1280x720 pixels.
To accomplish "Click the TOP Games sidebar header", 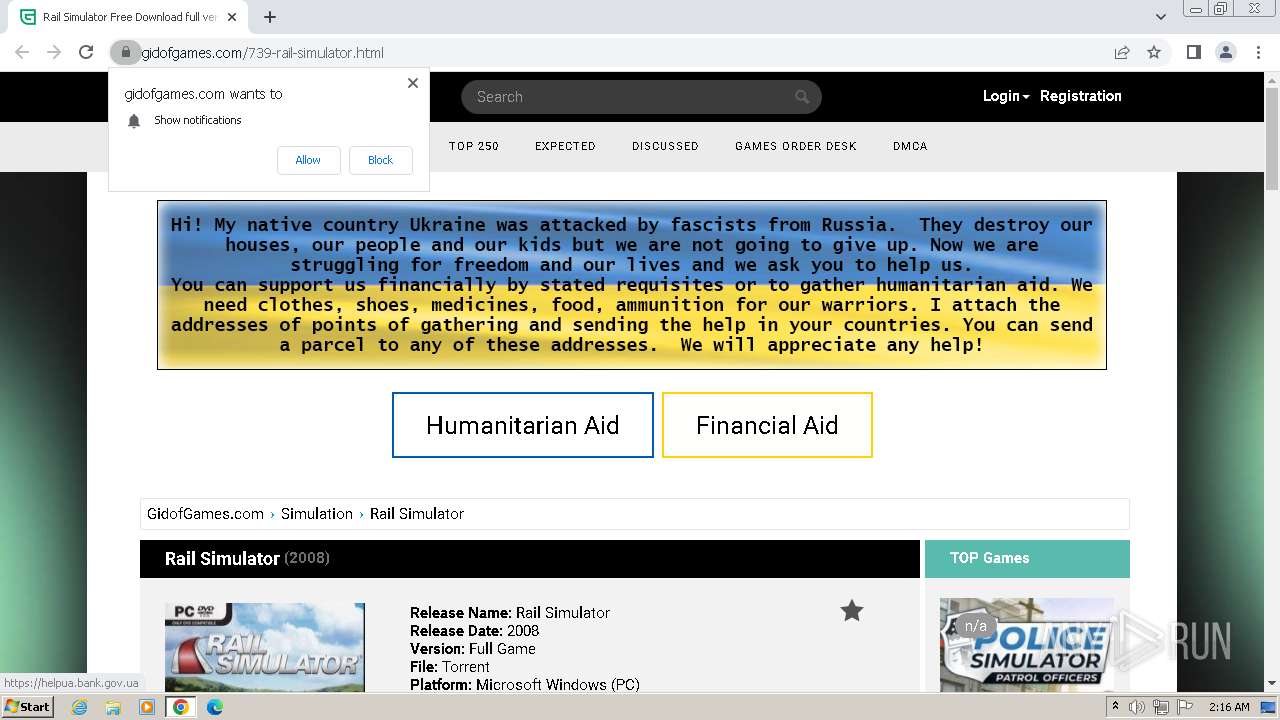I will coord(1027,559).
